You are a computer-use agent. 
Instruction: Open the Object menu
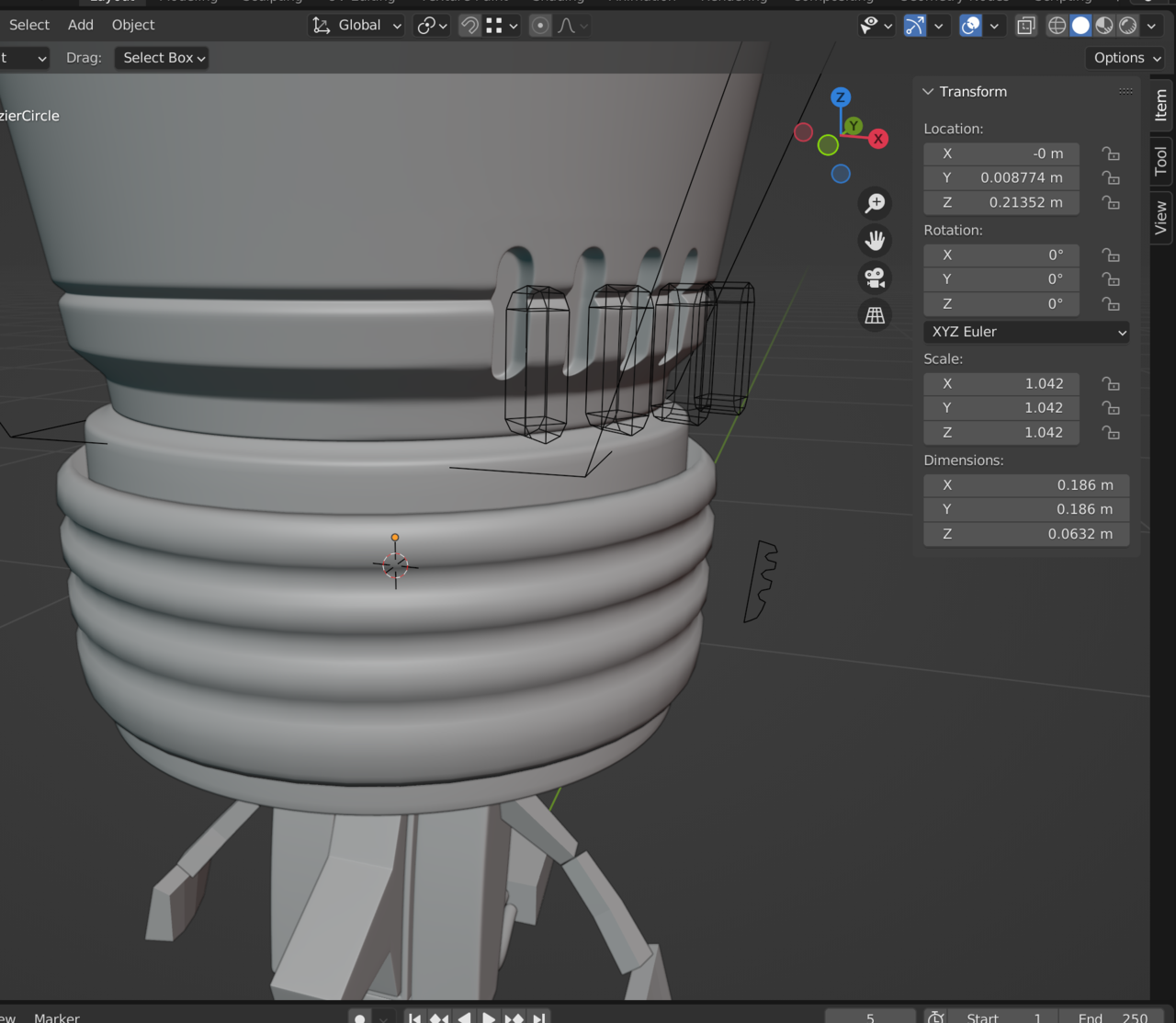pos(132,25)
